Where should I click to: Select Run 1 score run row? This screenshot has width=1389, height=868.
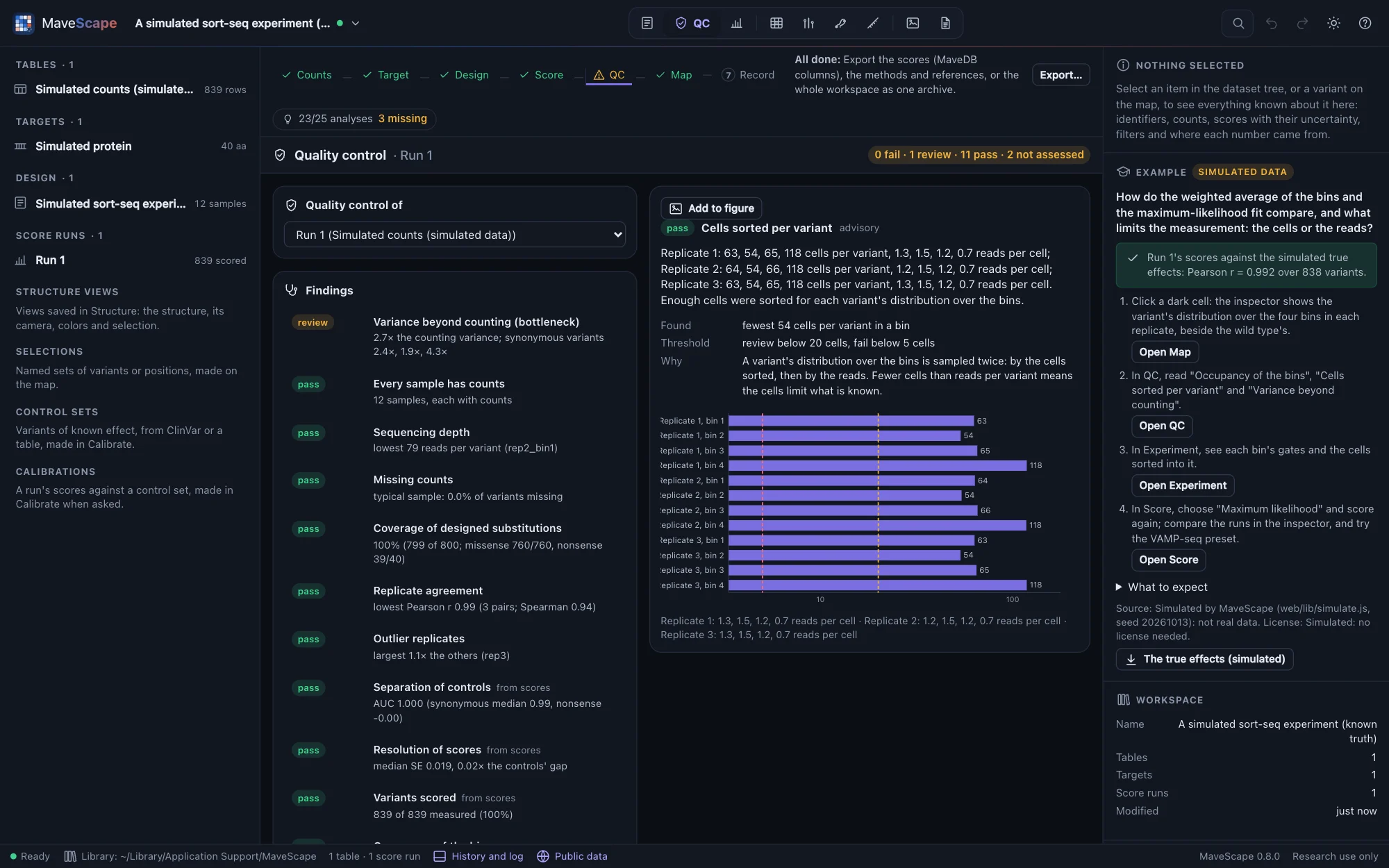click(x=131, y=260)
